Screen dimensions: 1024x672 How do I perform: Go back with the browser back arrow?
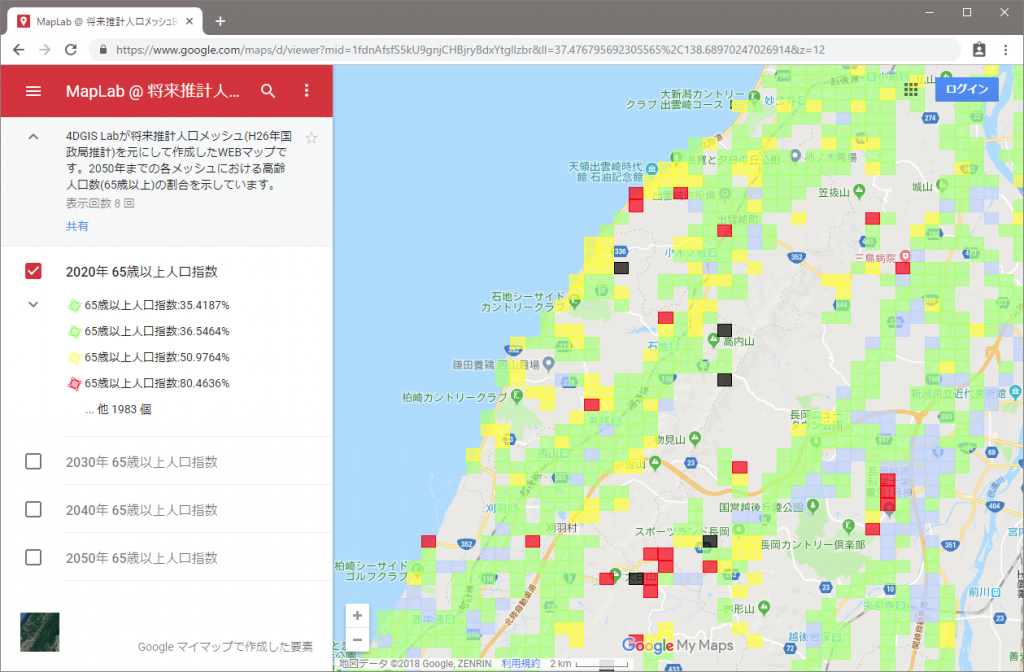click(19, 50)
